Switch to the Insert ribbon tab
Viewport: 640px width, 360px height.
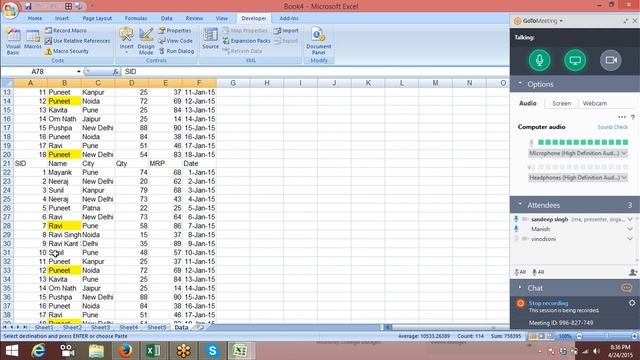[x=62, y=18]
